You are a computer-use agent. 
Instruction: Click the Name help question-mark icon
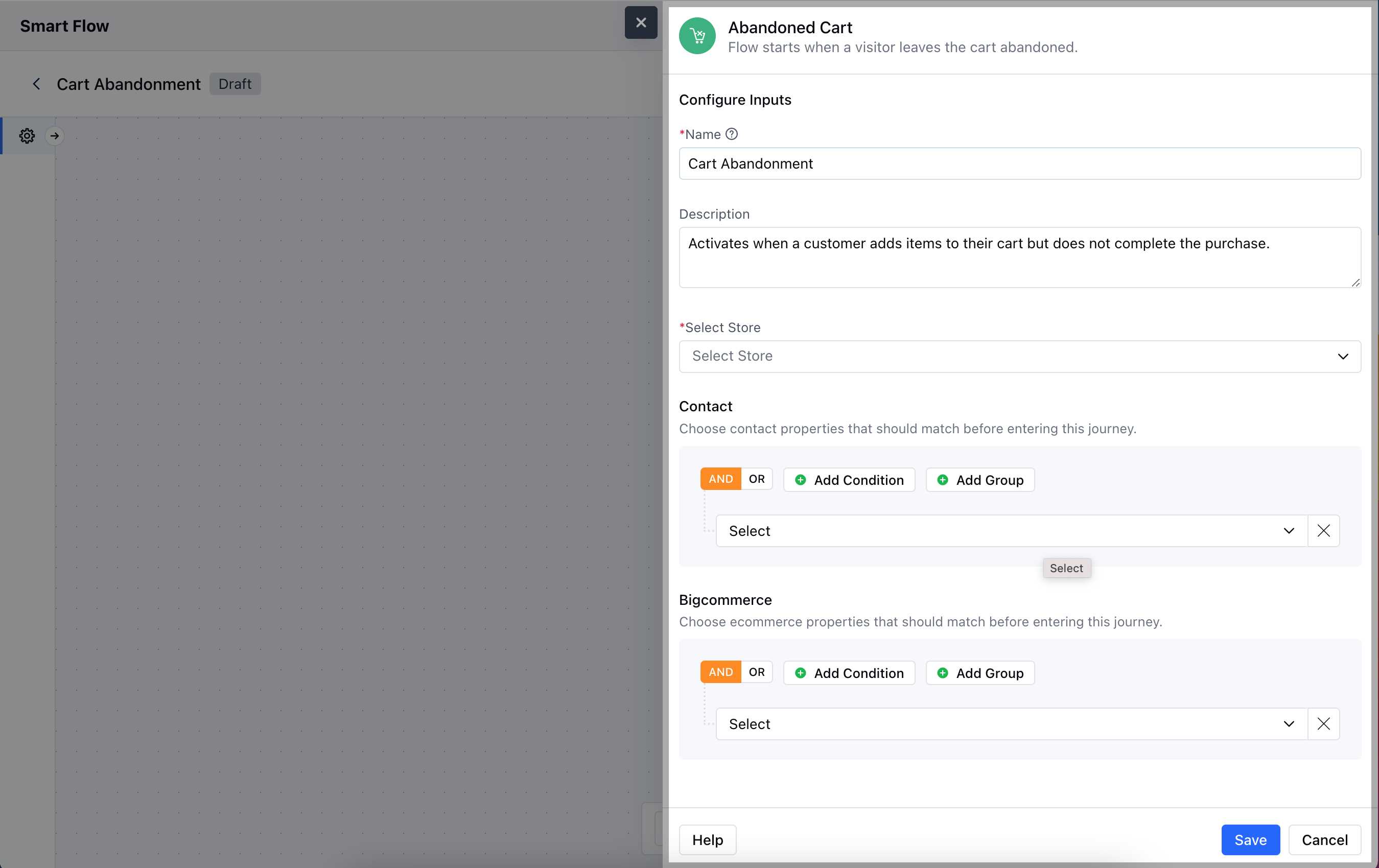[731, 134]
